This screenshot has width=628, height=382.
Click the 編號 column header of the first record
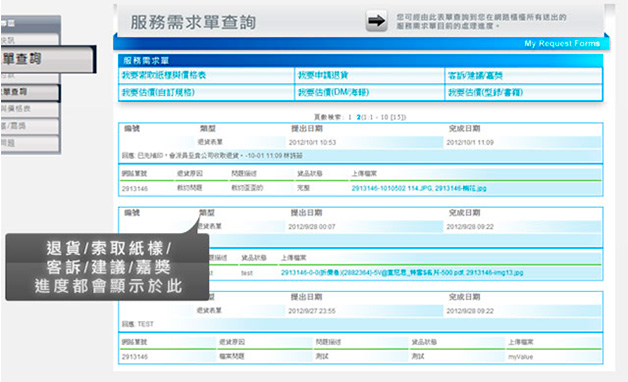(132, 129)
